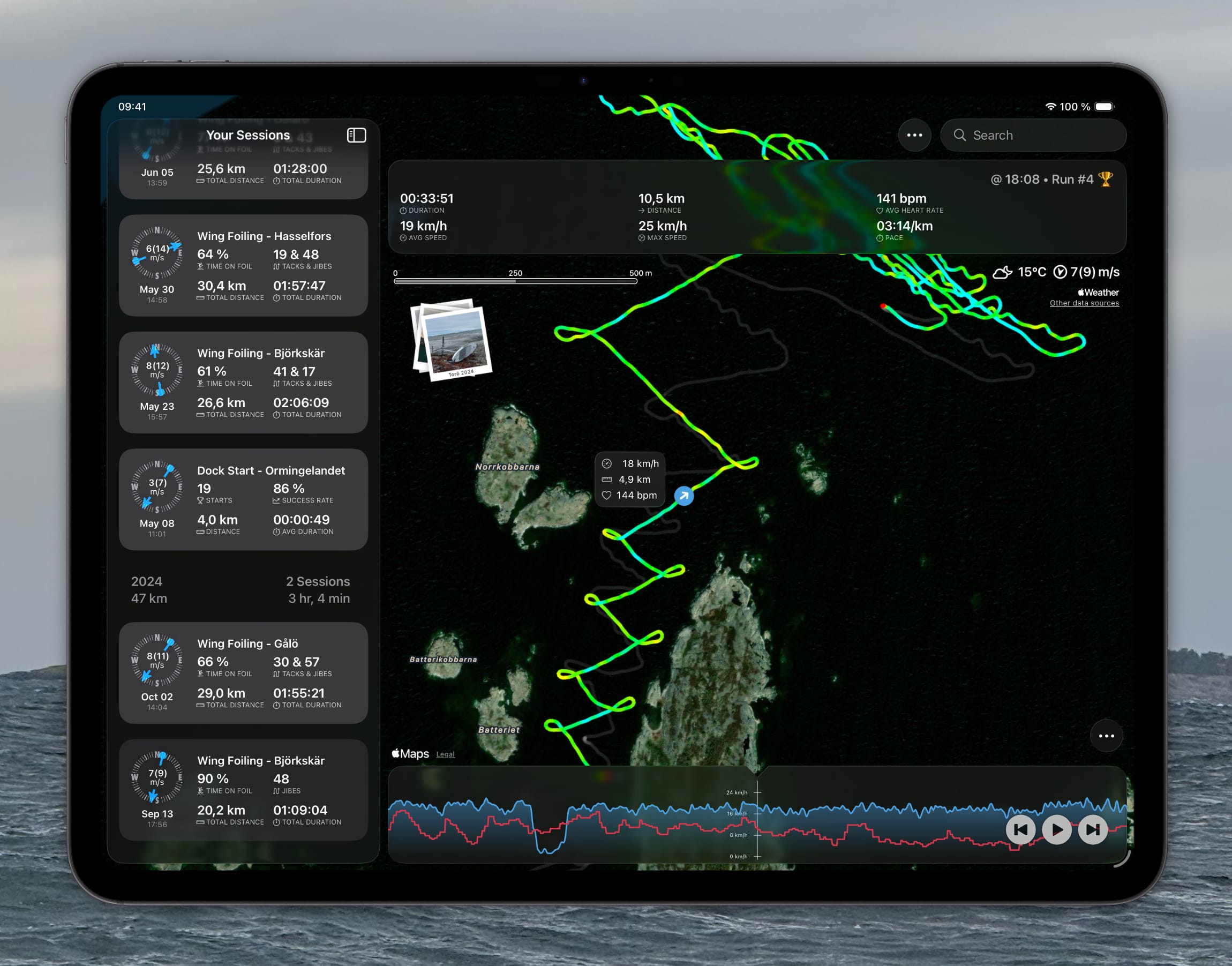1232x966 pixels.
Task: Open the lower map ellipsis options button
Action: point(1106,736)
